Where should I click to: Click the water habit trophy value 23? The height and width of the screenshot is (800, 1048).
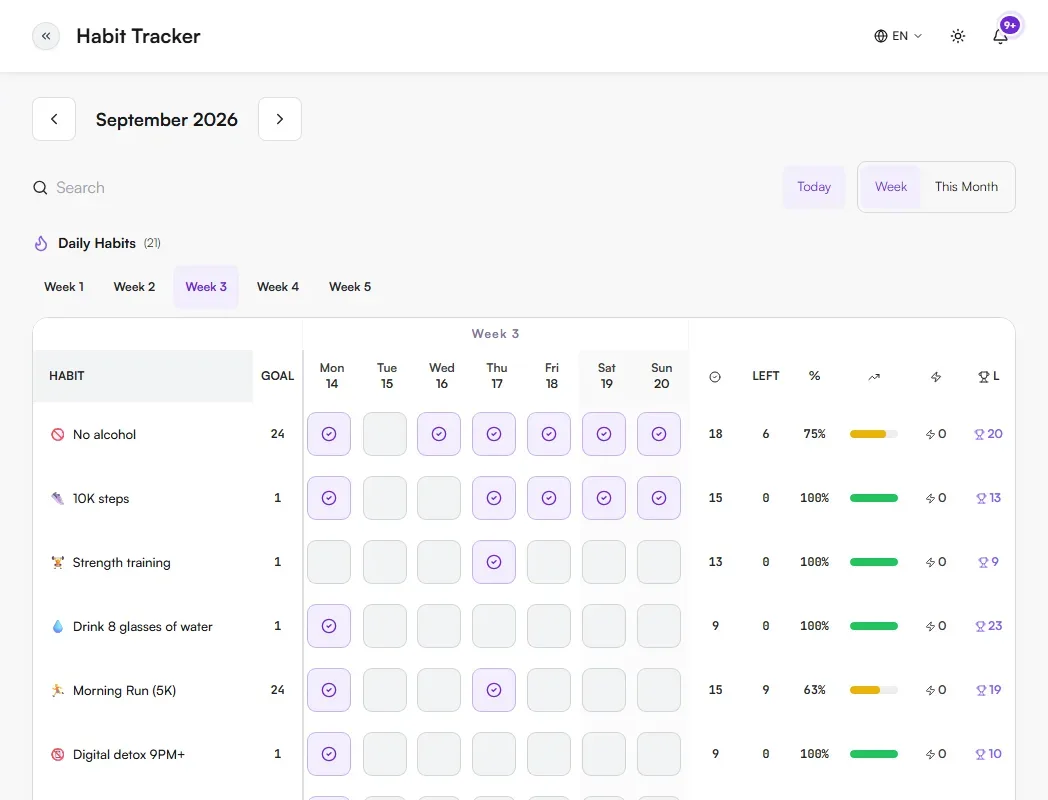coord(989,626)
